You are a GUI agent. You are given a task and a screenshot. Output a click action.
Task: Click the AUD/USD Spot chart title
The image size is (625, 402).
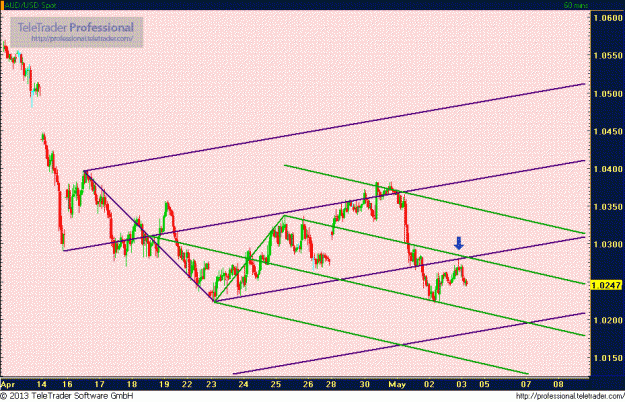click(30, 5)
